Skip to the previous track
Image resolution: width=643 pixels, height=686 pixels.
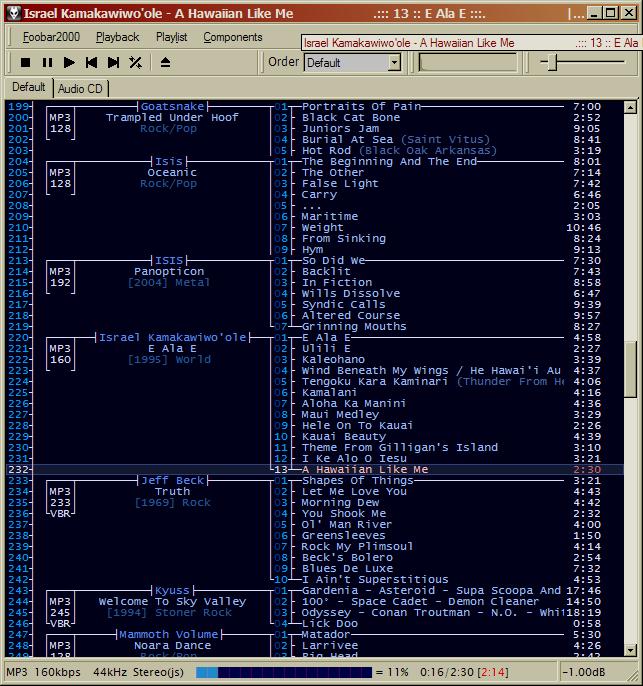(x=91, y=63)
